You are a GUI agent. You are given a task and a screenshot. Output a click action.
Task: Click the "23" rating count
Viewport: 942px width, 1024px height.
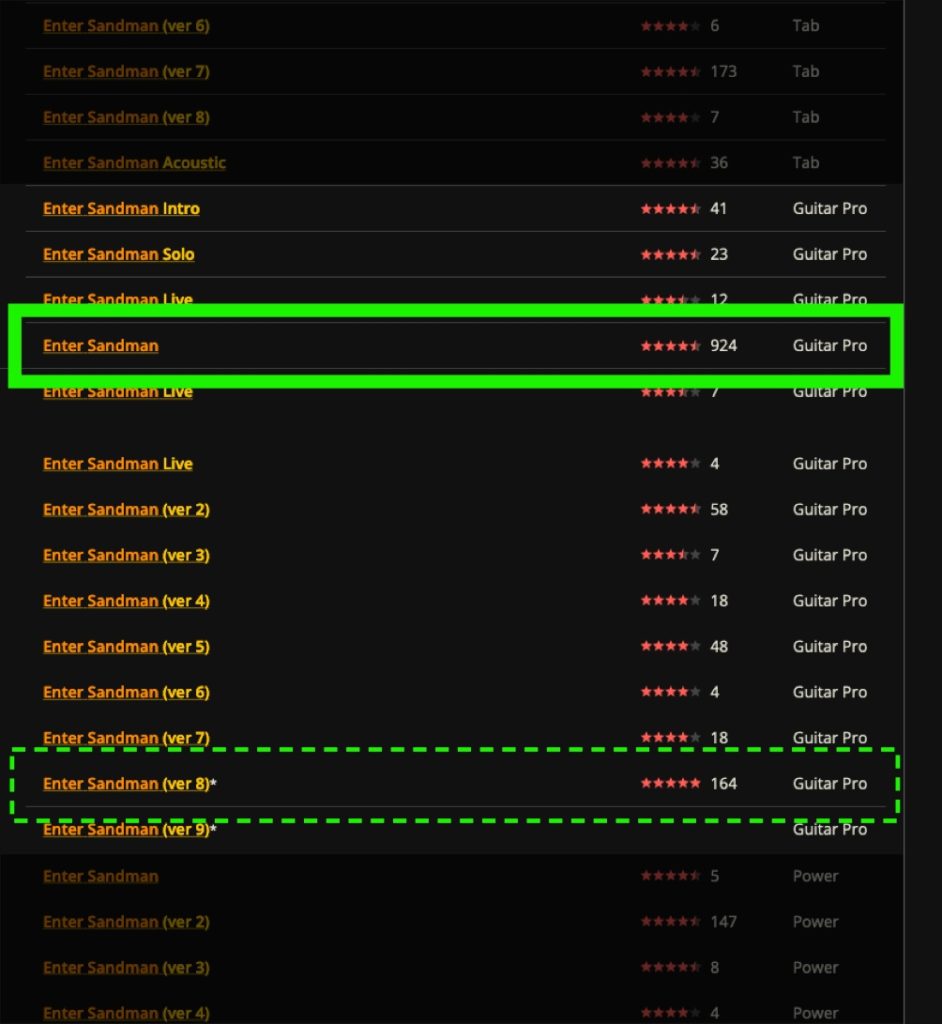(x=719, y=254)
